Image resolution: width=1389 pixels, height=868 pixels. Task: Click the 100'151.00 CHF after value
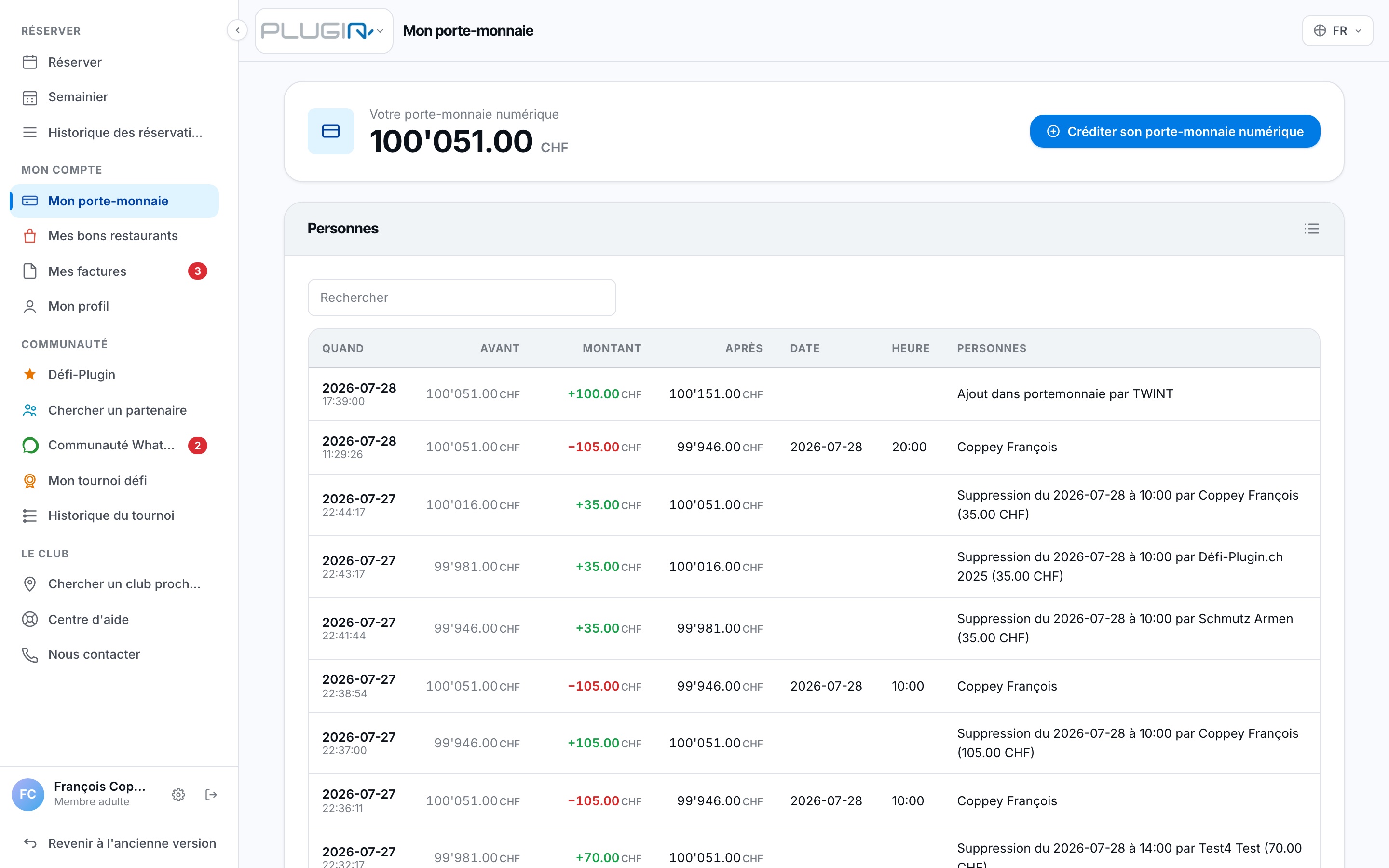point(716,394)
